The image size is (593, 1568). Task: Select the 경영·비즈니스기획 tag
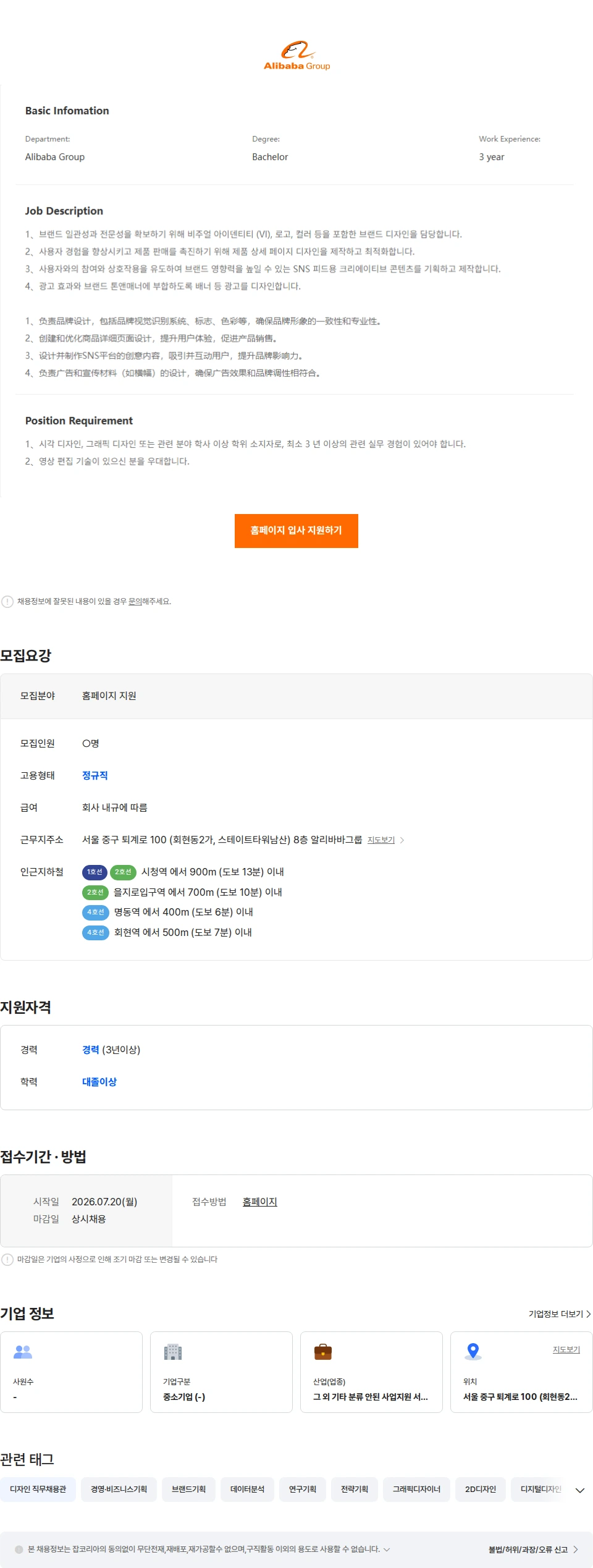coord(119,1490)
